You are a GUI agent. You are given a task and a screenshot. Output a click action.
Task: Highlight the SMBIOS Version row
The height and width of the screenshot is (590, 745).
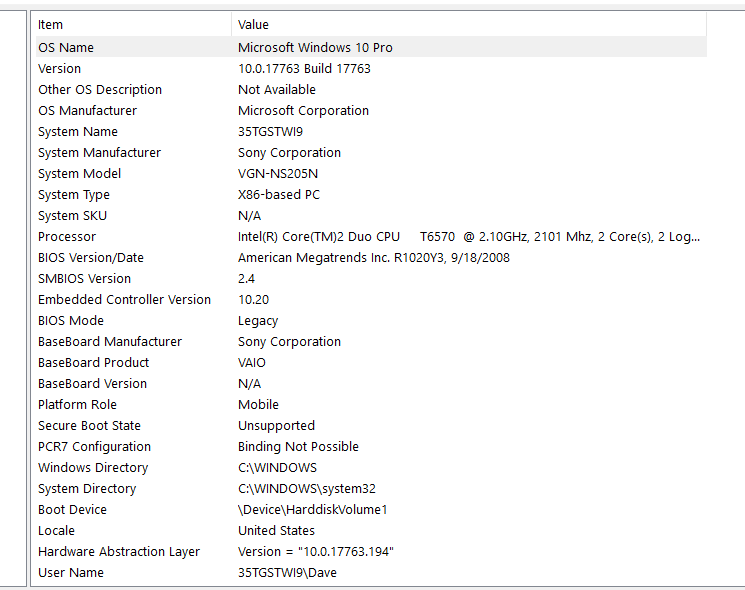coord(84,278)
